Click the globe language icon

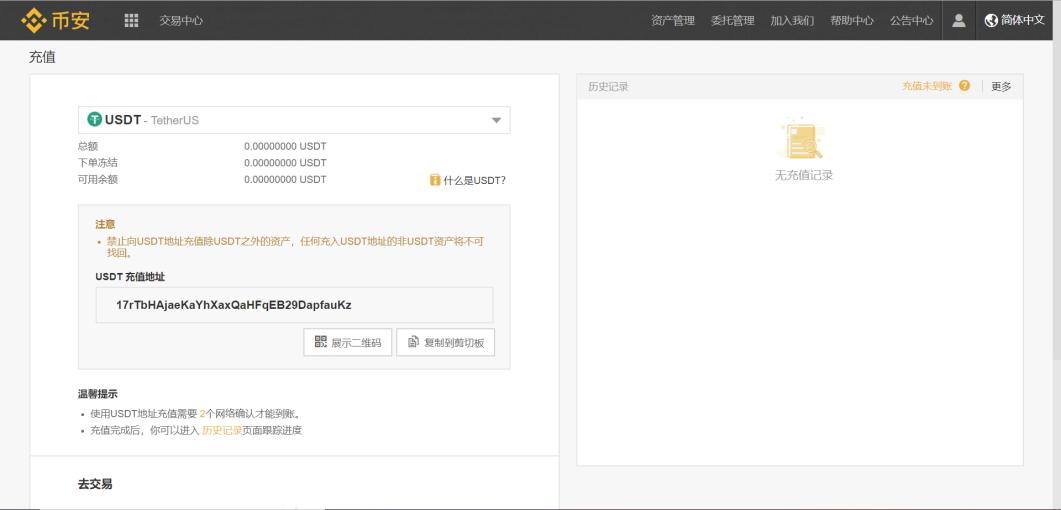point(991,20)
